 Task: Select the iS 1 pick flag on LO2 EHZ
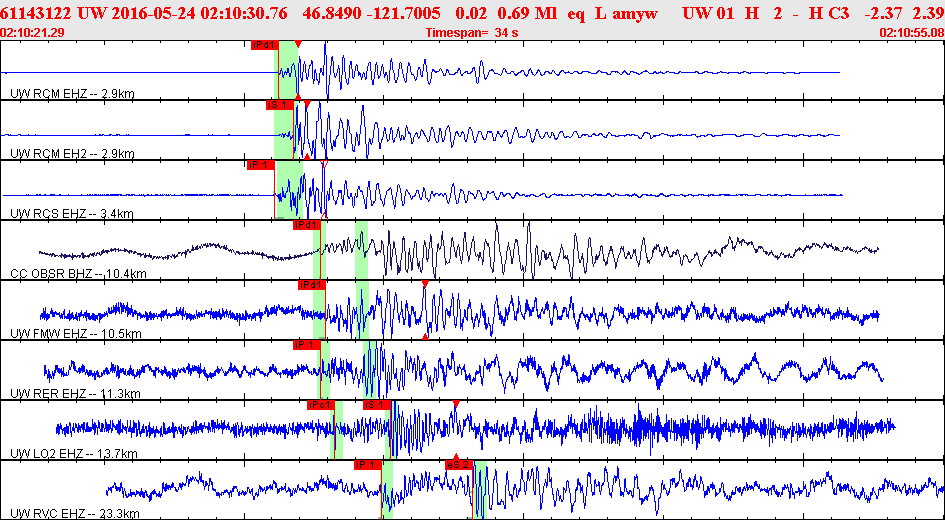(377, 405)
